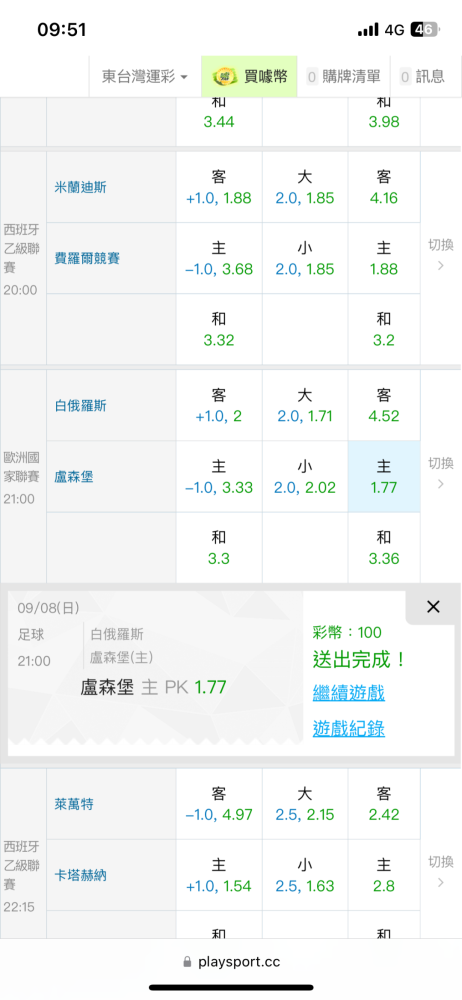The image size is (462, 1000).
Task: Select 主 -1.0, 3.33 for 盧森堡
Action: [219, 476]
